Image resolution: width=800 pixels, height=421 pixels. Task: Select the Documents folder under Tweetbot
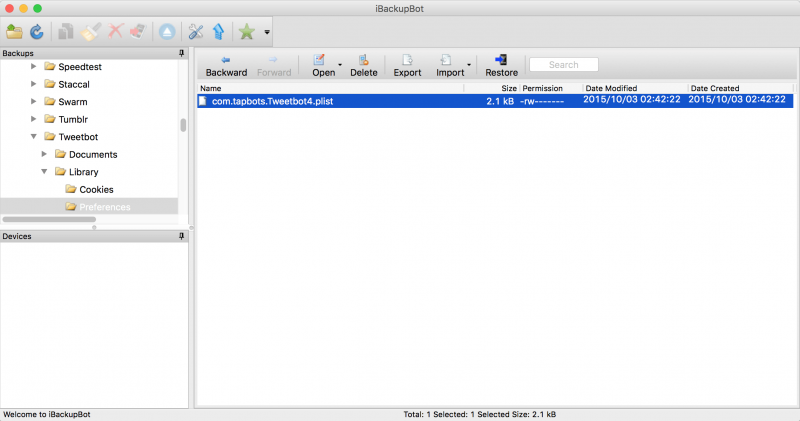pyautogui.click(x=93, y=154)
